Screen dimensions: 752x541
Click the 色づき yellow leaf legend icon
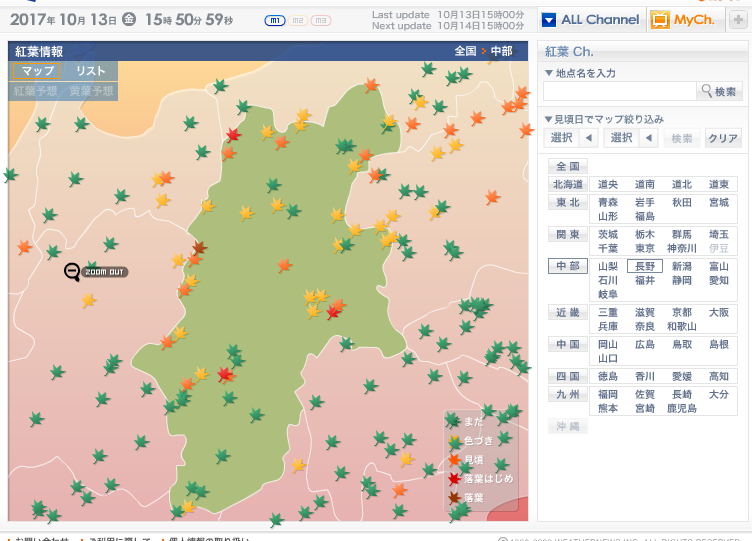(454, 441)
